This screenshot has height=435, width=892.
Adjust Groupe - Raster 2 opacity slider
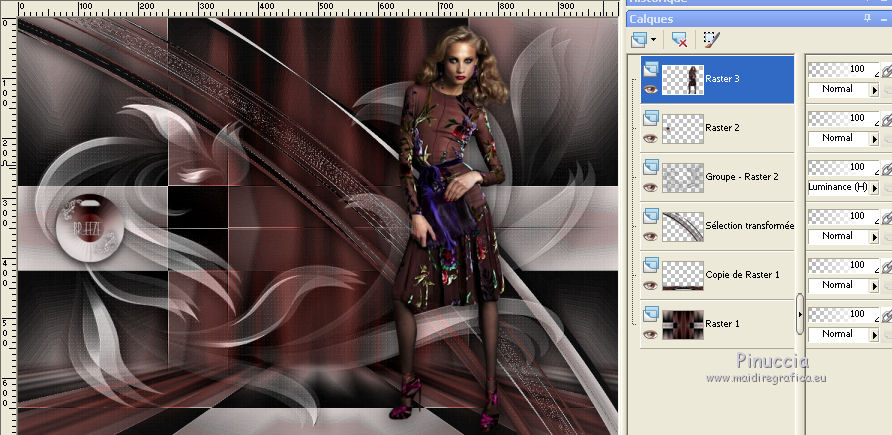pos(843,168)
